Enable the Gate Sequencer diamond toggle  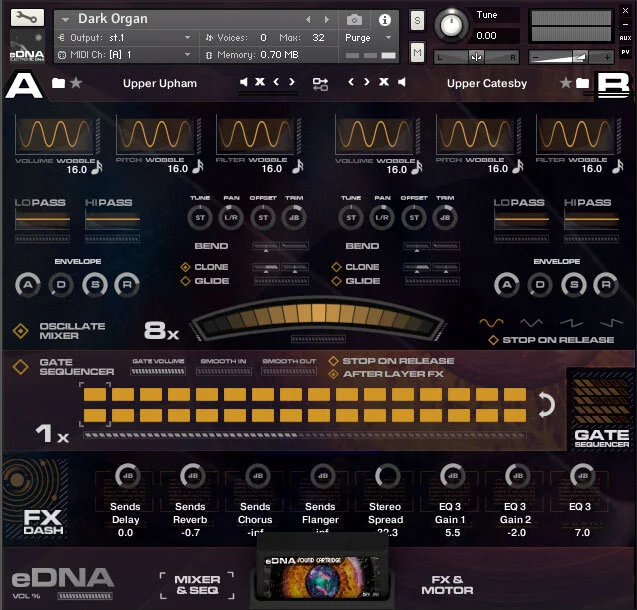click(20, 366)
